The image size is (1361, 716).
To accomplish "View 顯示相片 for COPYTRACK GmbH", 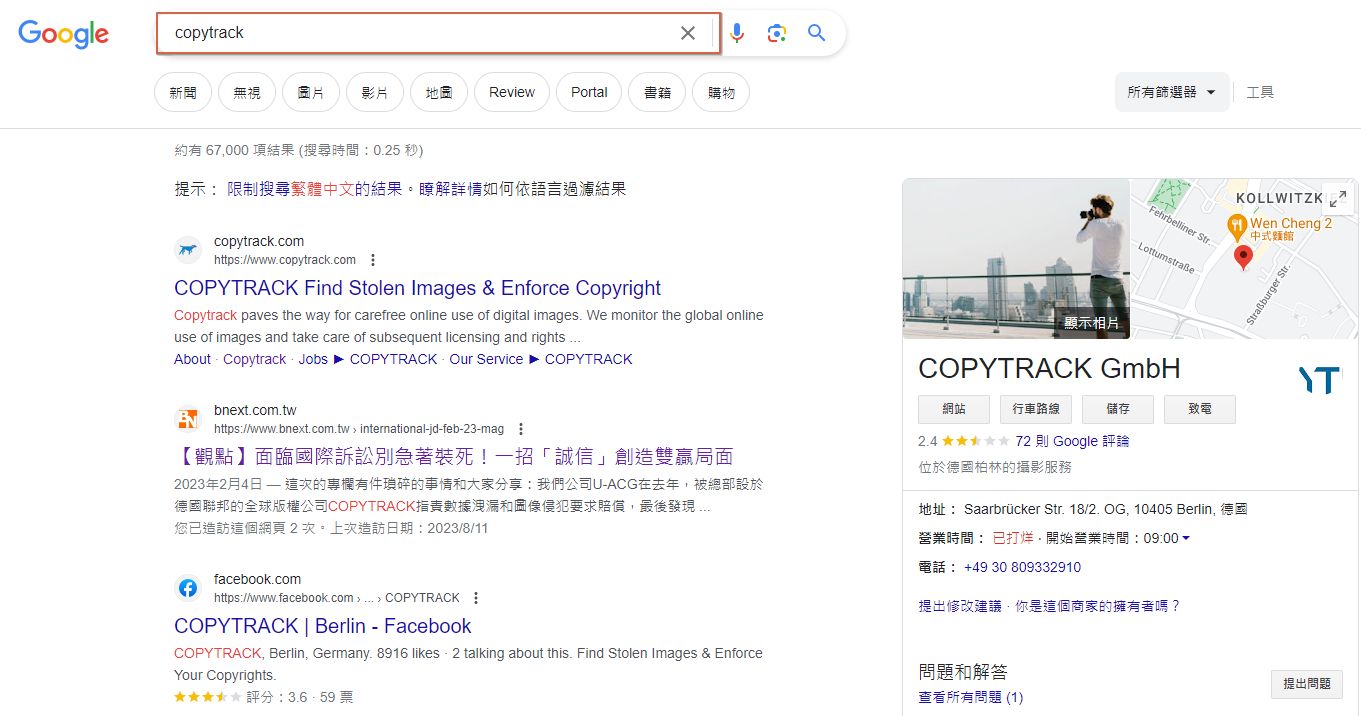I will (1092, 323).
